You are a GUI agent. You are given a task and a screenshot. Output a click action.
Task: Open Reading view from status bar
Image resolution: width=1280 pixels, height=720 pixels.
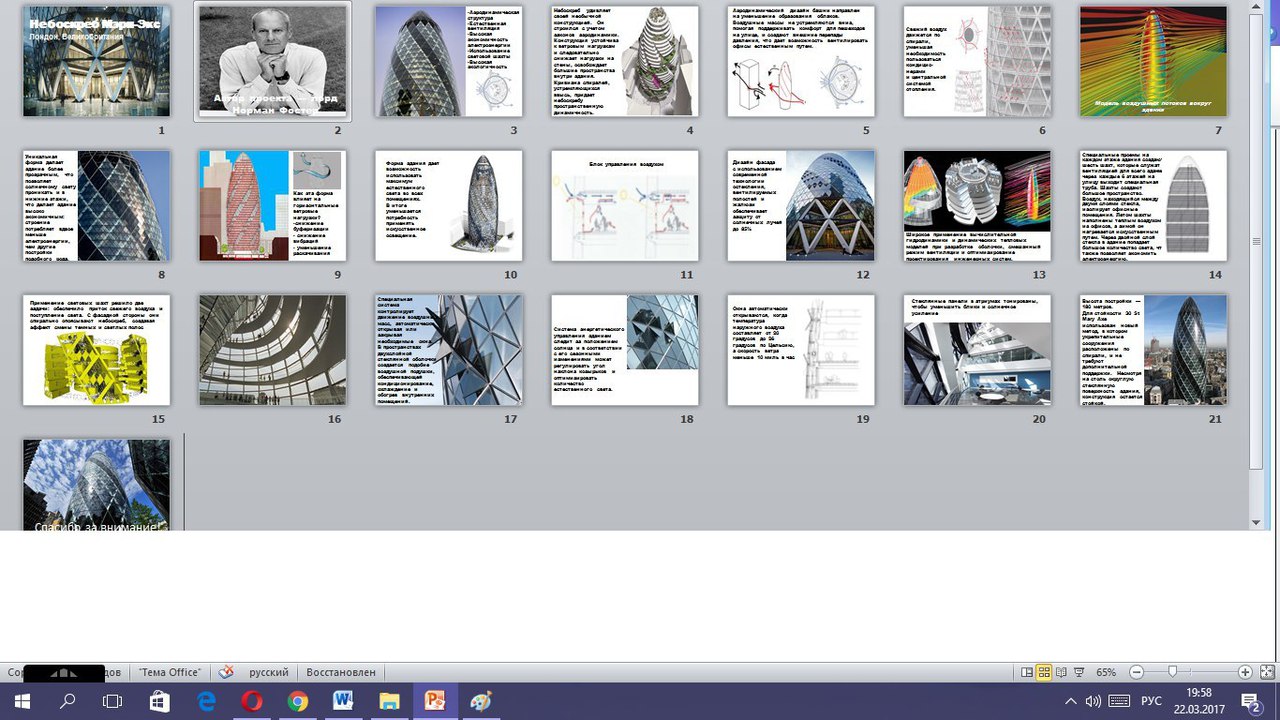coord(1060,673)
